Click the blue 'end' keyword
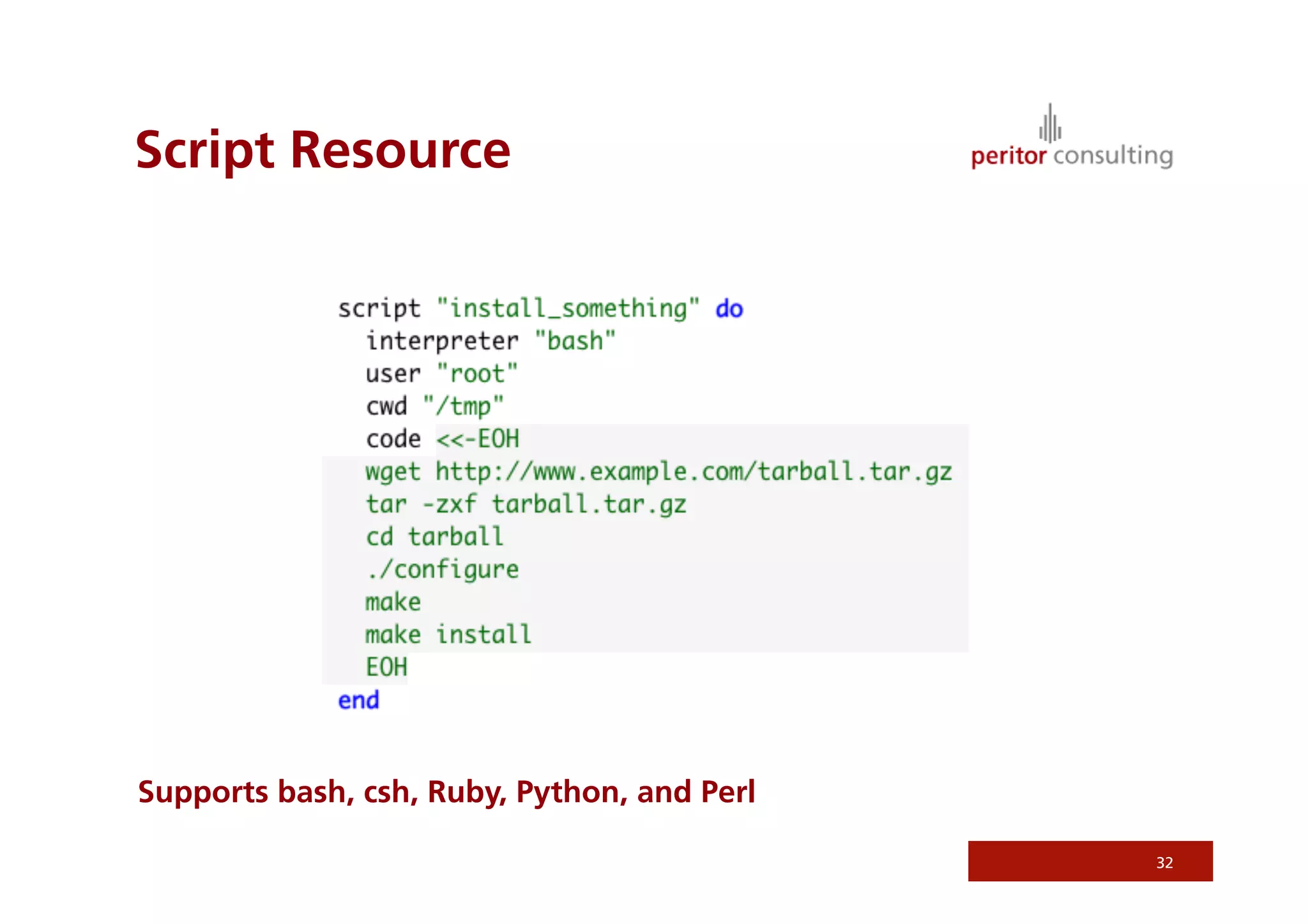The image size is (1308, 924). (358, 701)
